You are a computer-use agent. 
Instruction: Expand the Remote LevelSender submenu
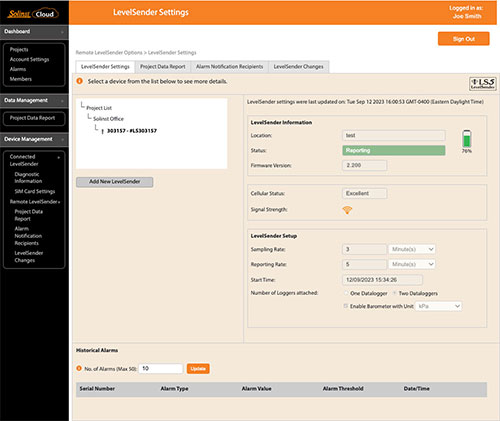(x=59, y=202)
